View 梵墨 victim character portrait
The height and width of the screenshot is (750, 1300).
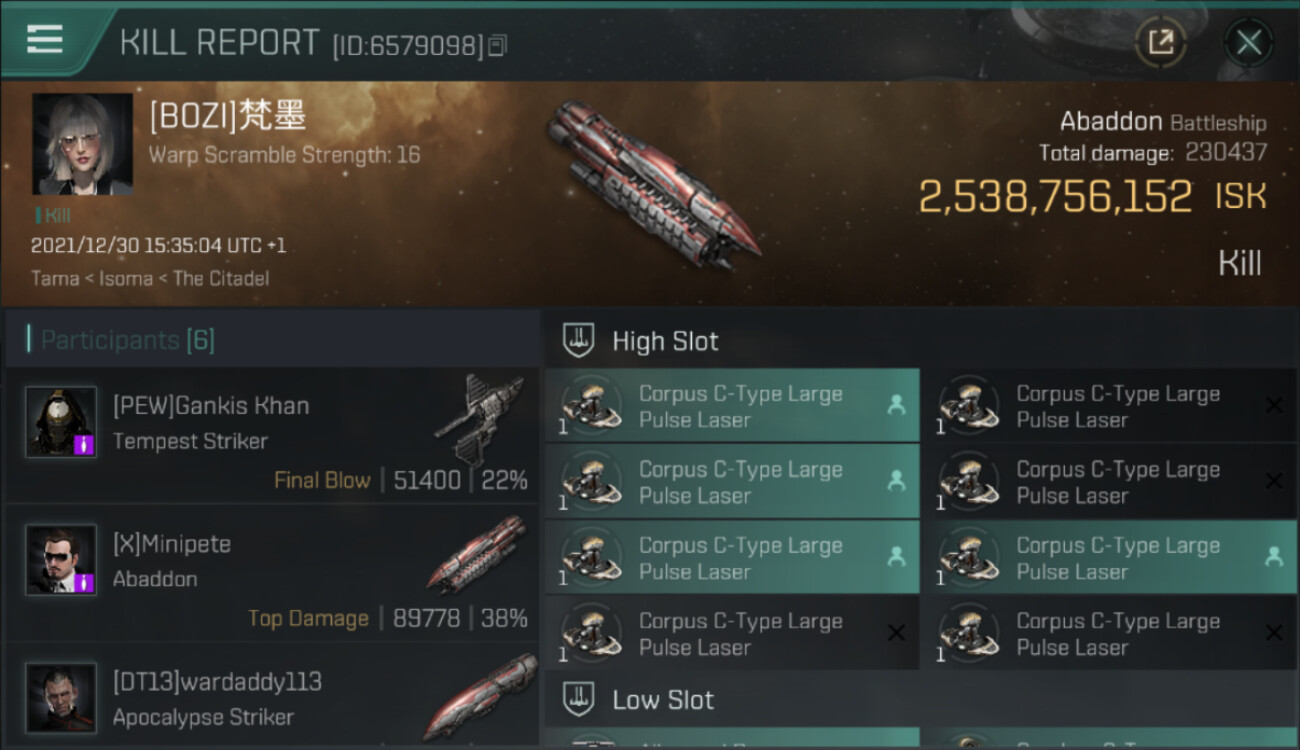[x=82, y=144]
